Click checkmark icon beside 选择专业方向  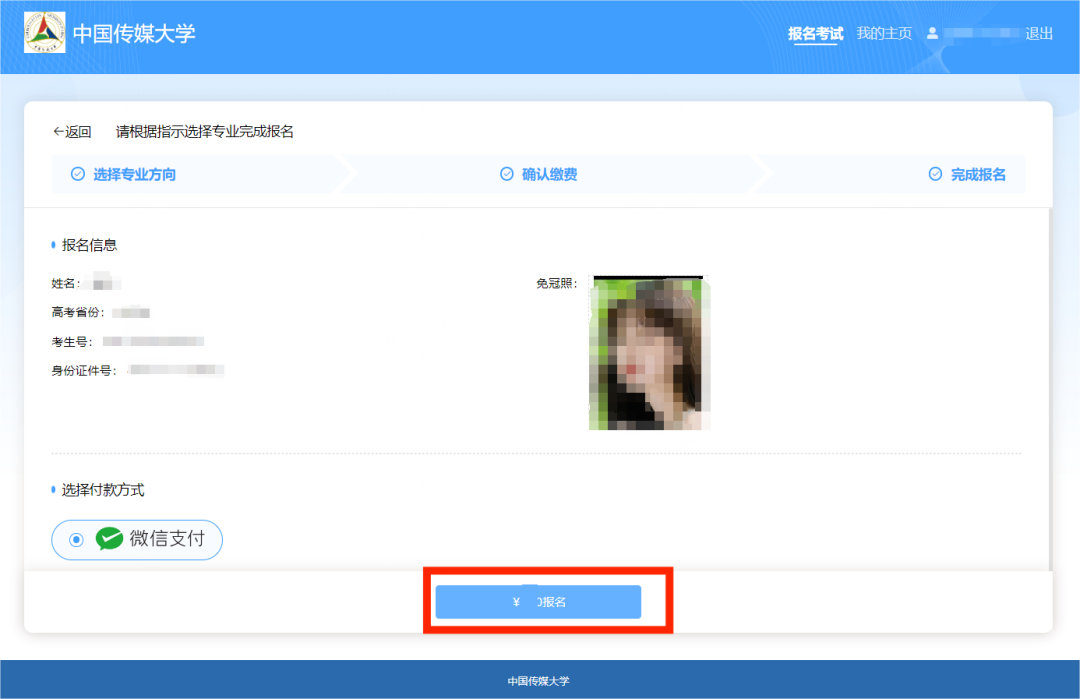[78, 174]
